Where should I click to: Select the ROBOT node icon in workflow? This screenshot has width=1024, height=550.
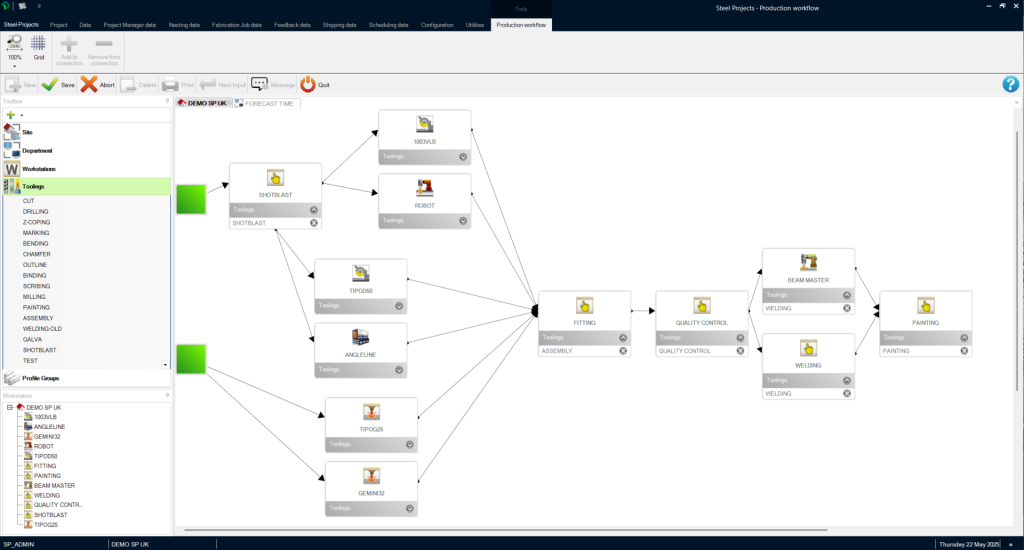pyautogui.click(x=424, y=187)
